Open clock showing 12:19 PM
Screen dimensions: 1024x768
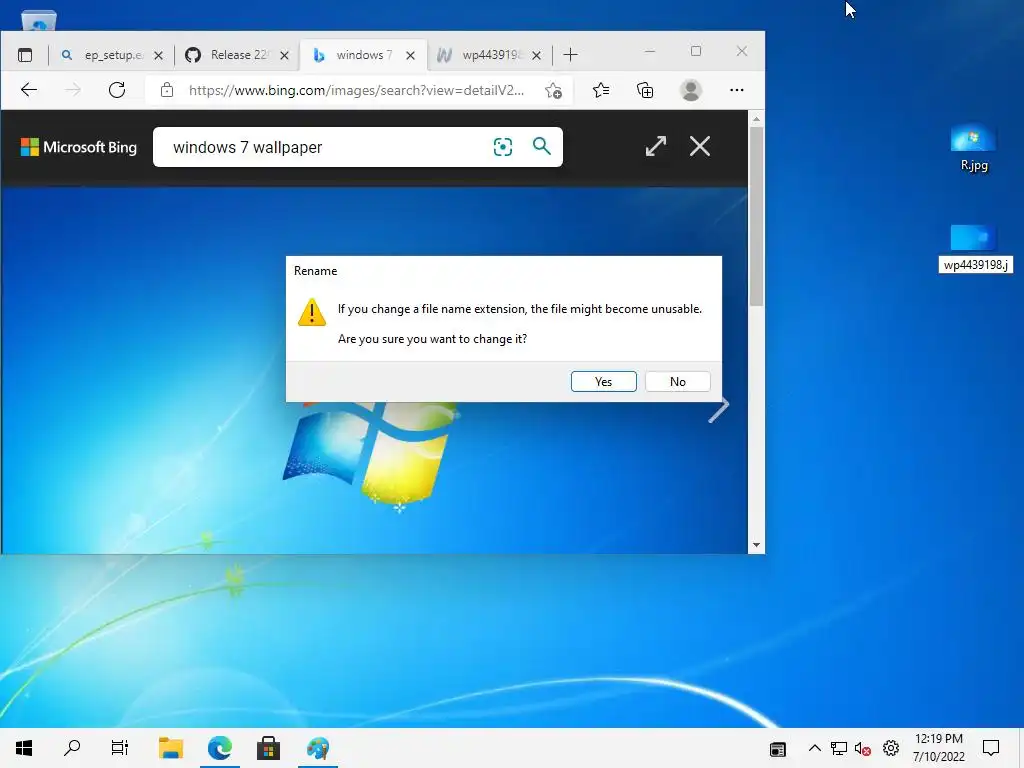[938, 748]
